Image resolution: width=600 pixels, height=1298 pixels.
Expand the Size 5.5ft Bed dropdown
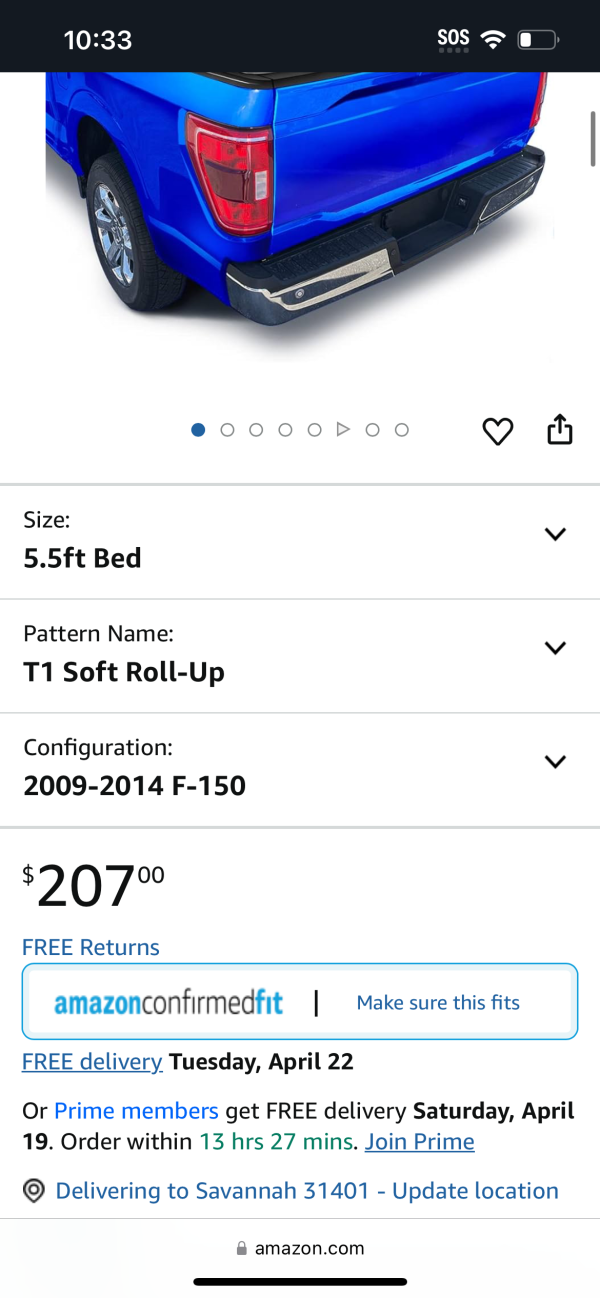(x=300, y=542)
